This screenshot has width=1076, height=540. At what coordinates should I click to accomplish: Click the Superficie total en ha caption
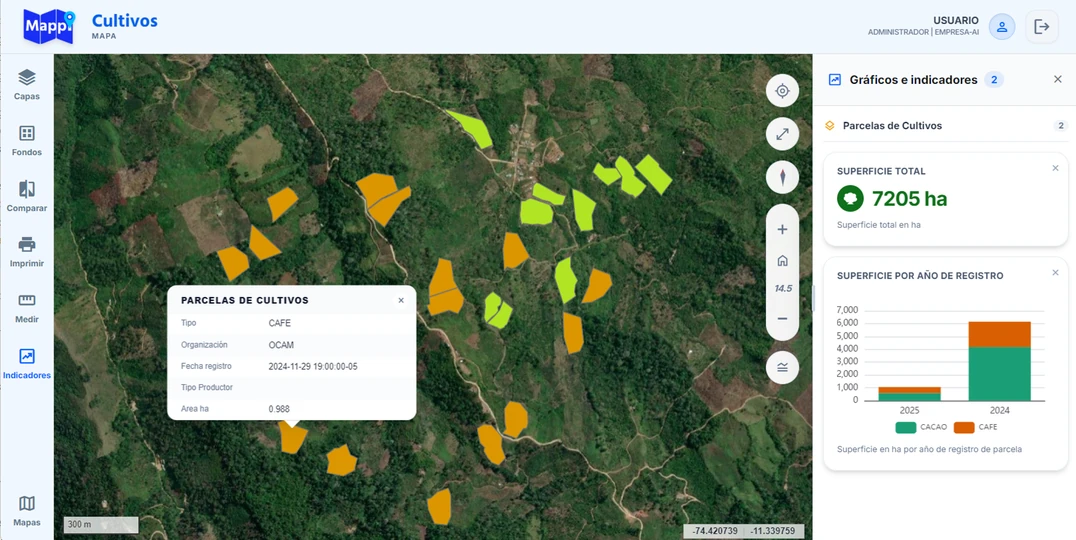pyautogui.click(x=879, y=224)
